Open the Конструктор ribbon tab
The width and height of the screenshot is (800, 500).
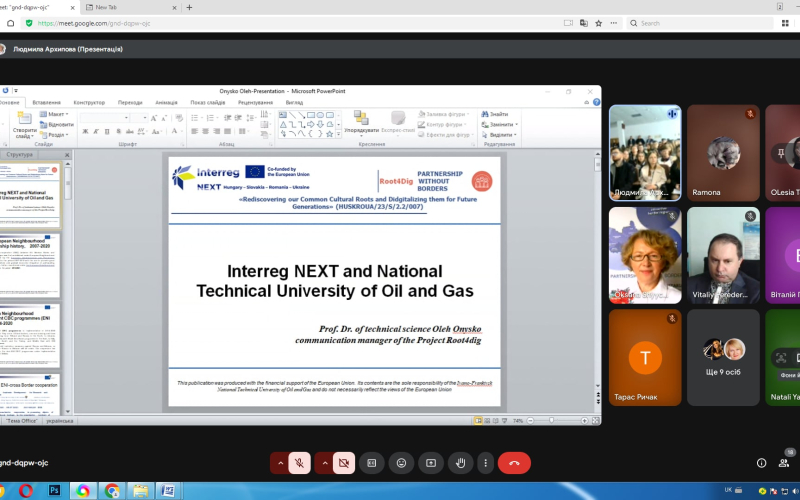point(89,103)
